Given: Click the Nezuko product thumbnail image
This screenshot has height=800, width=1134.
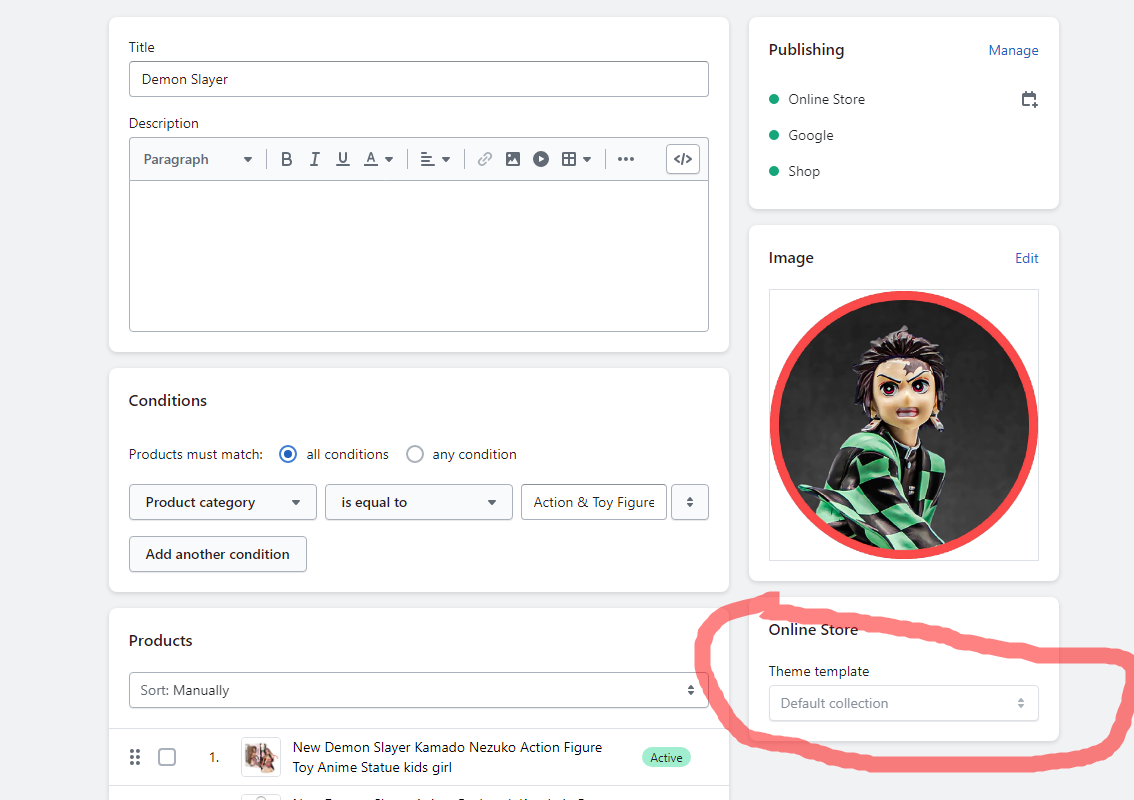Looking at the screenshot, I should [x=260, y=757].
